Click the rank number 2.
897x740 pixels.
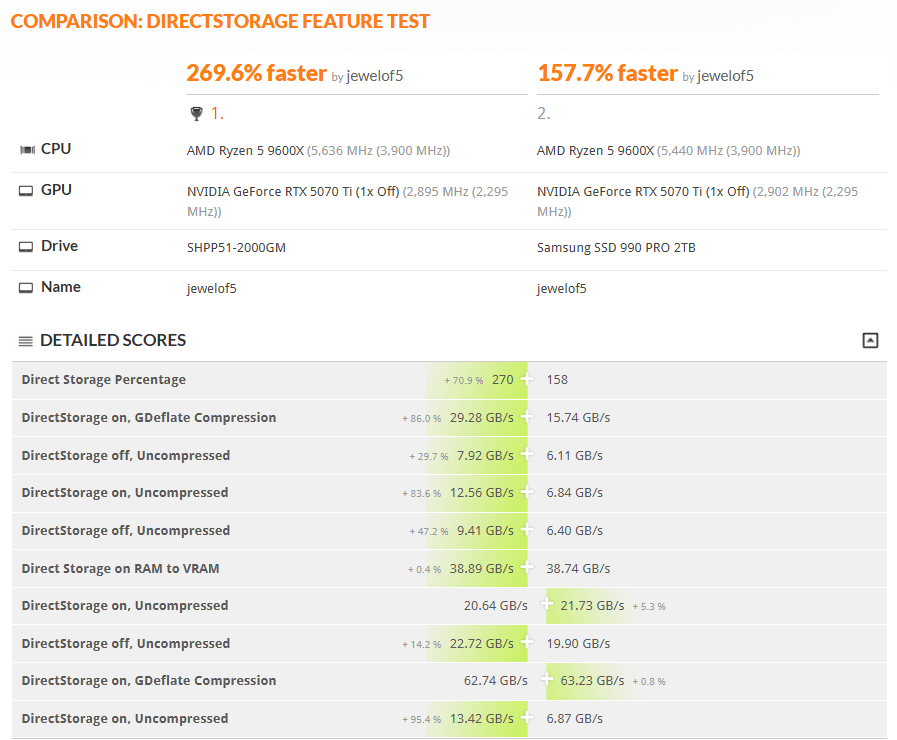pyautogui.click(x=543, y=114)
